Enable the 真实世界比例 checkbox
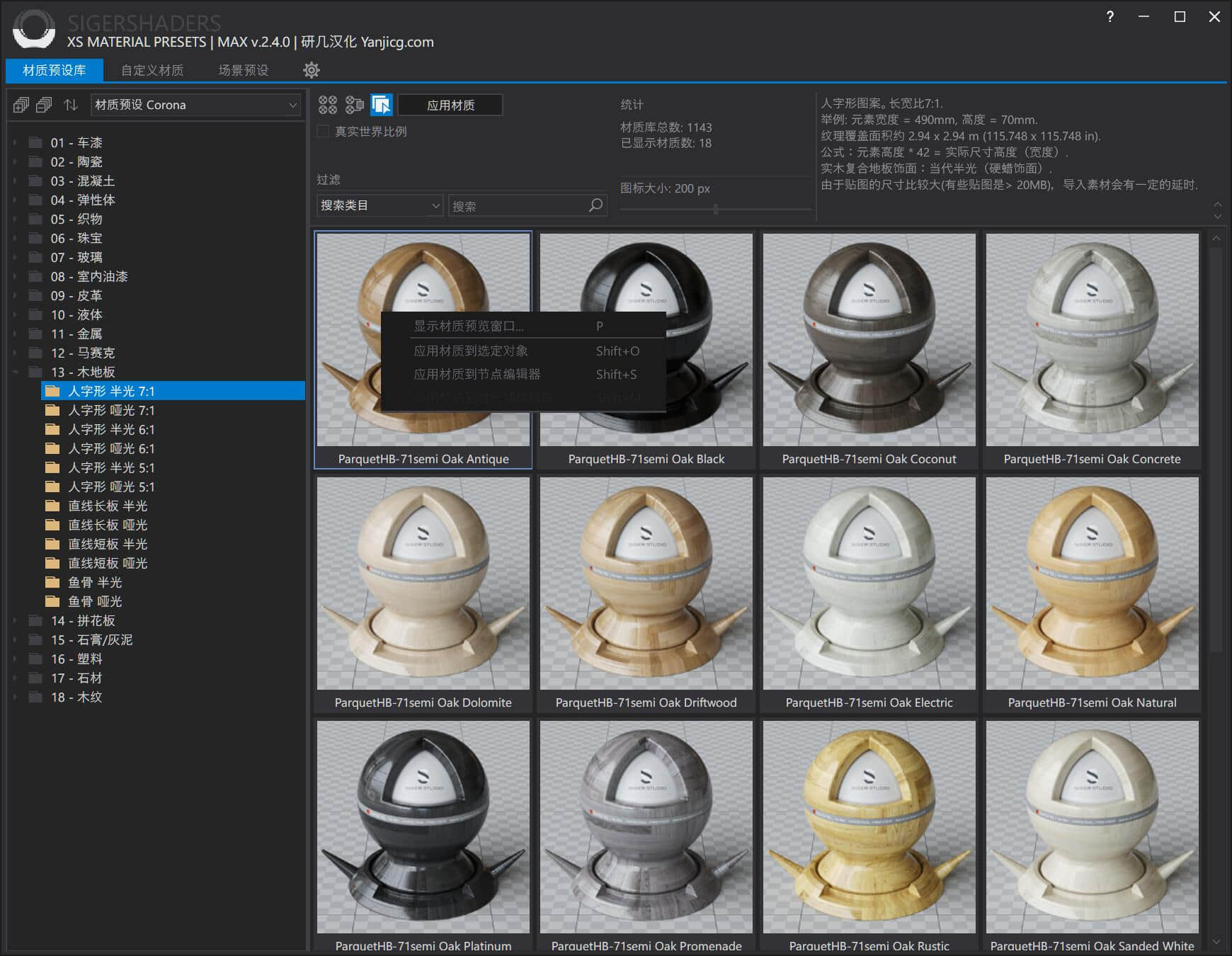Screen dimensions: 1232x956 (323, 131)
